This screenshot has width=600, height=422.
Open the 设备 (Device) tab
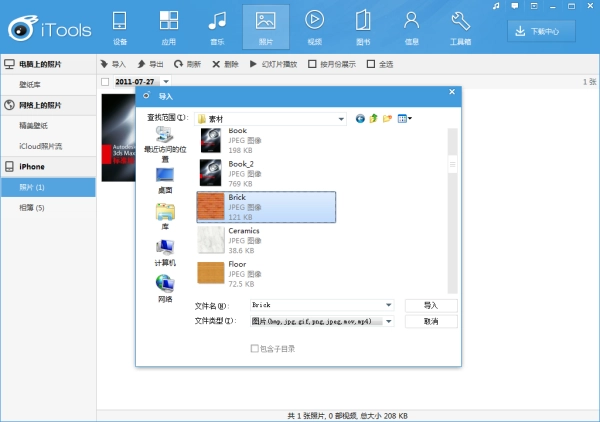[x=120, y=28]
